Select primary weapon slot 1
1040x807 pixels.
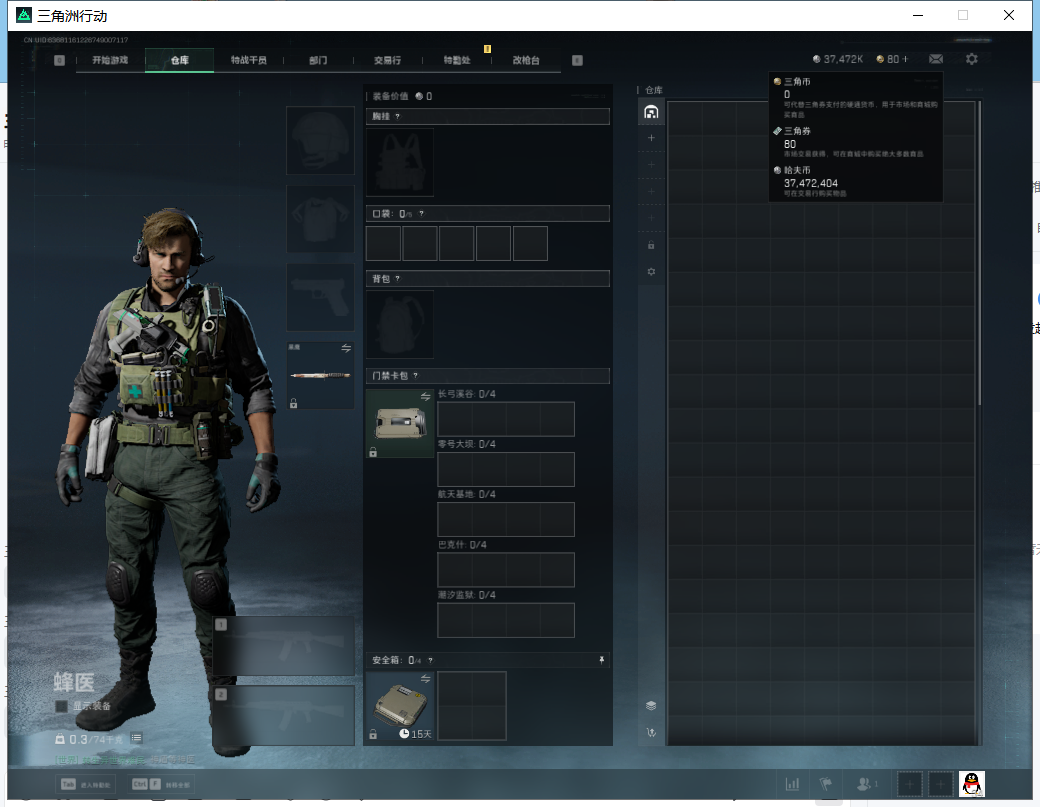(x=284, y=645)
